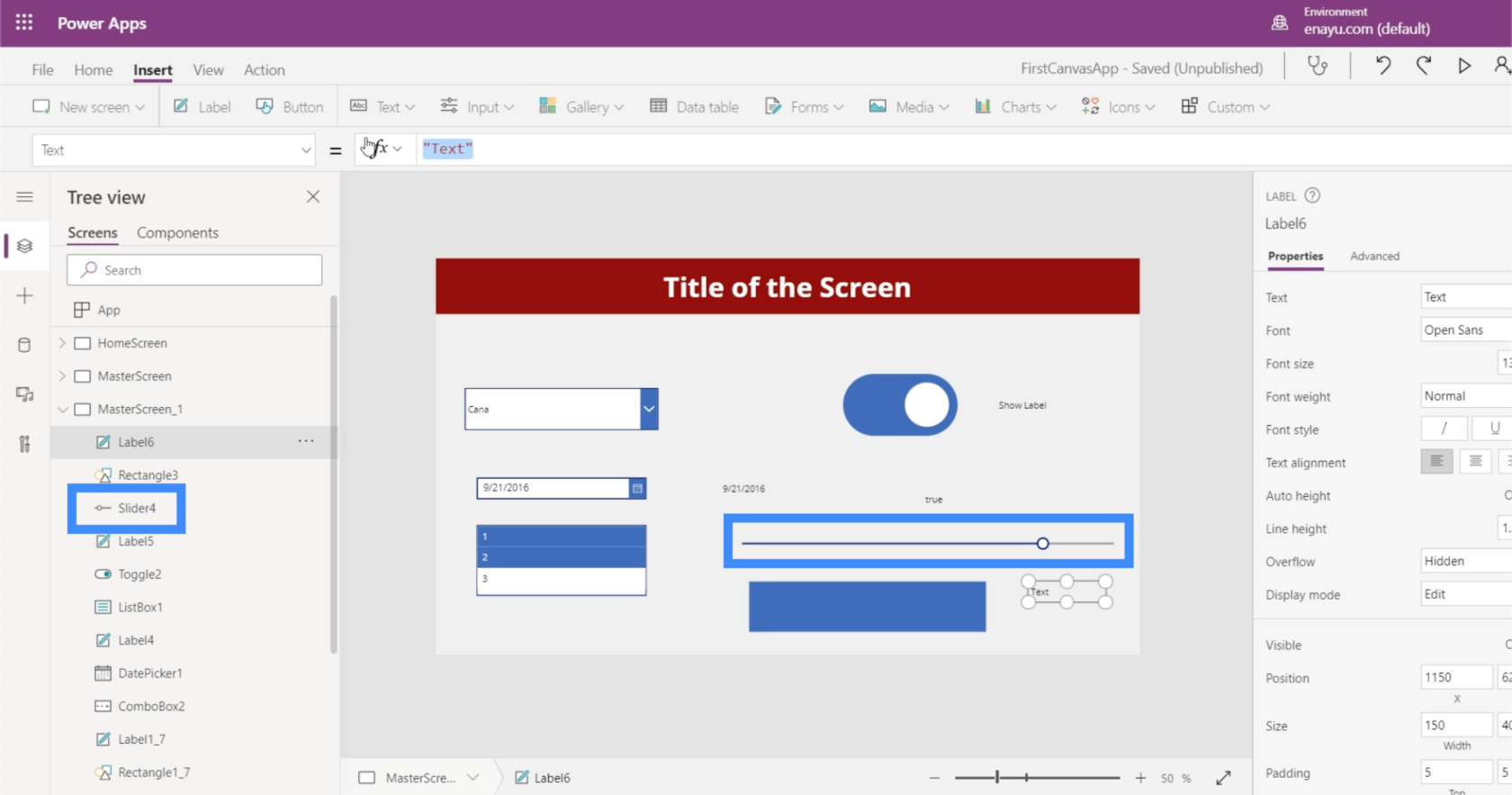Open the View menu tab
Image resolution: width=1512 pixels, height=795 pixels.
coord(208,69)
